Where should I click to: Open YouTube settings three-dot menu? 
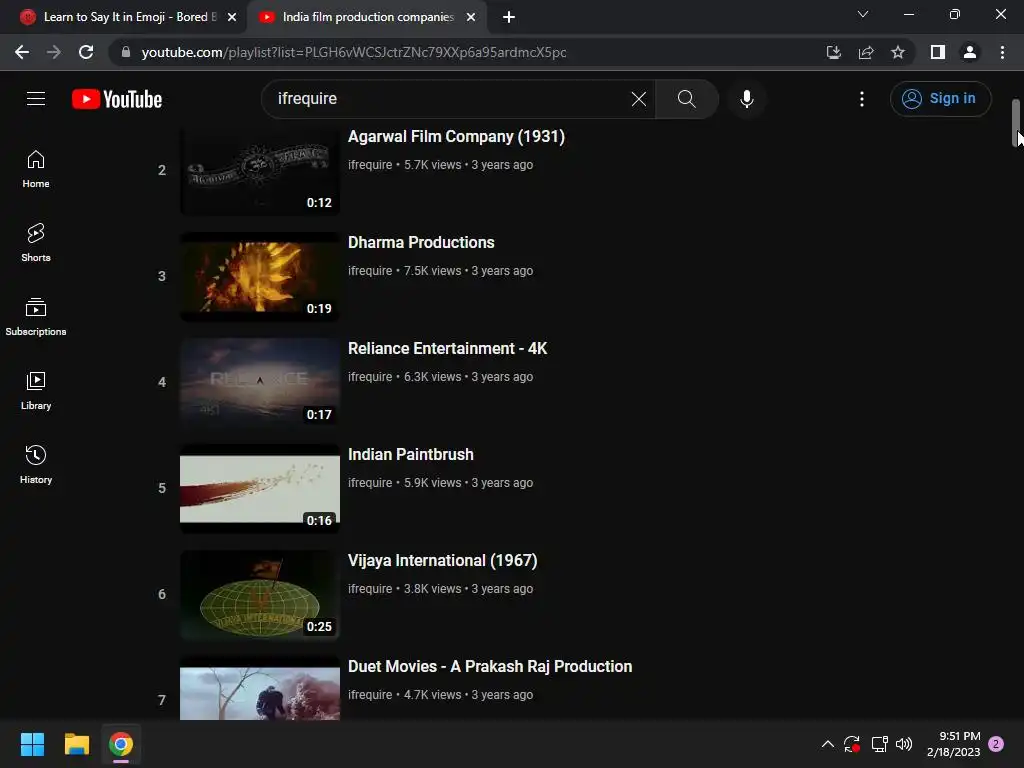(862, 99)
